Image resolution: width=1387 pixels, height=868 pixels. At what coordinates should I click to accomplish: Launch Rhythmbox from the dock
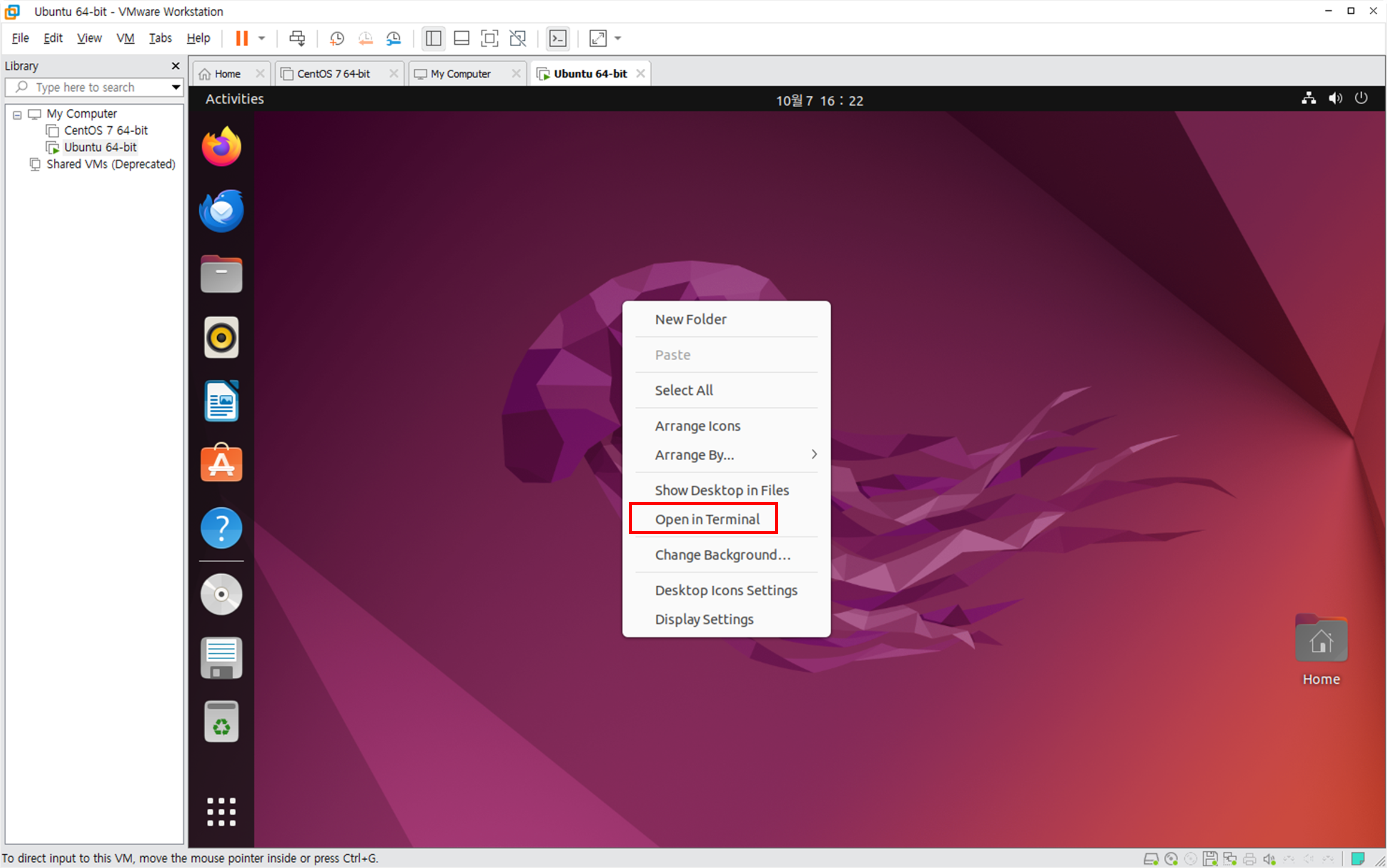pyautogui.click(x=221, y=338)
